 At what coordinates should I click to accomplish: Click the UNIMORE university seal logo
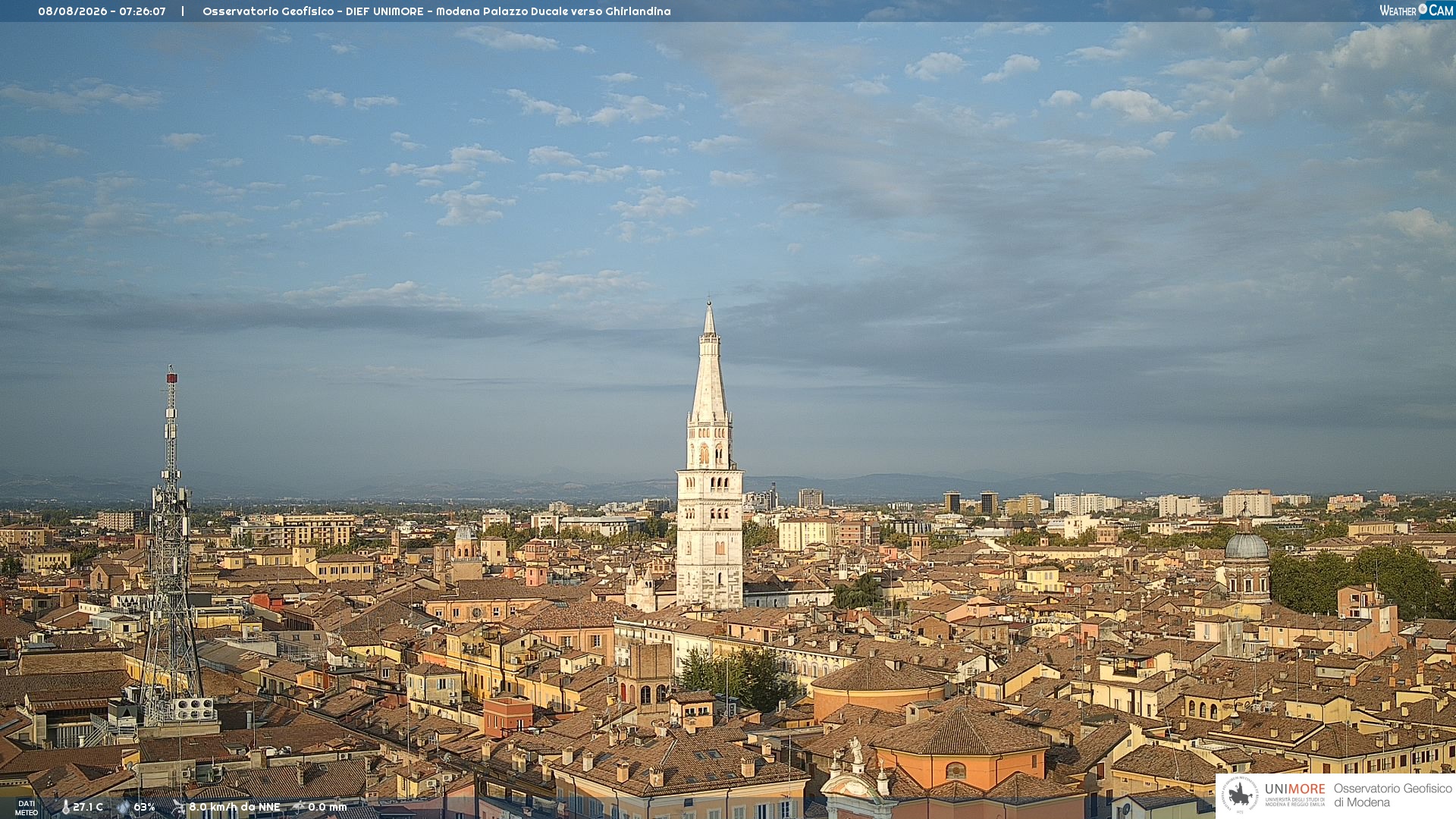1241,795
